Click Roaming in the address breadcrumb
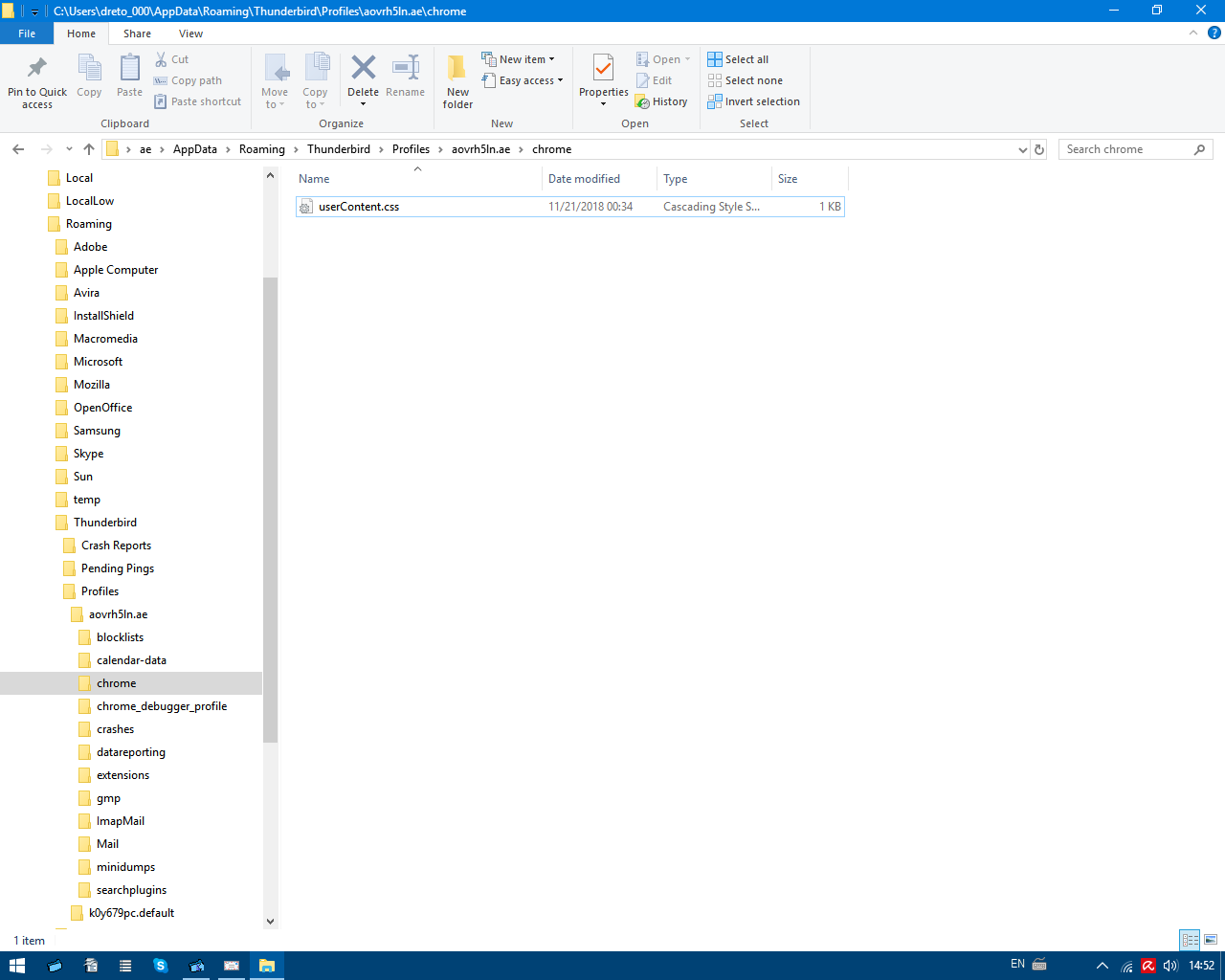This screenshot has height=980, width=1225. click(262, 149)
